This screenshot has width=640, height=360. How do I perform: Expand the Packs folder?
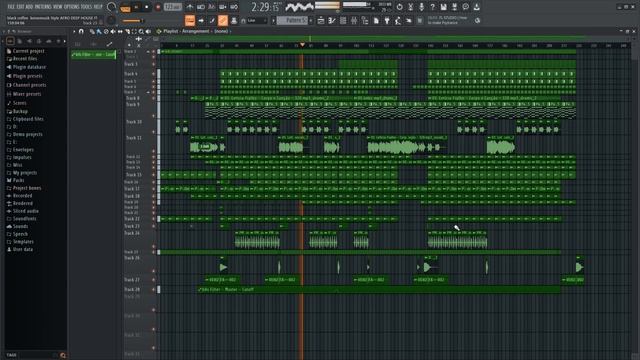point(18,180)
